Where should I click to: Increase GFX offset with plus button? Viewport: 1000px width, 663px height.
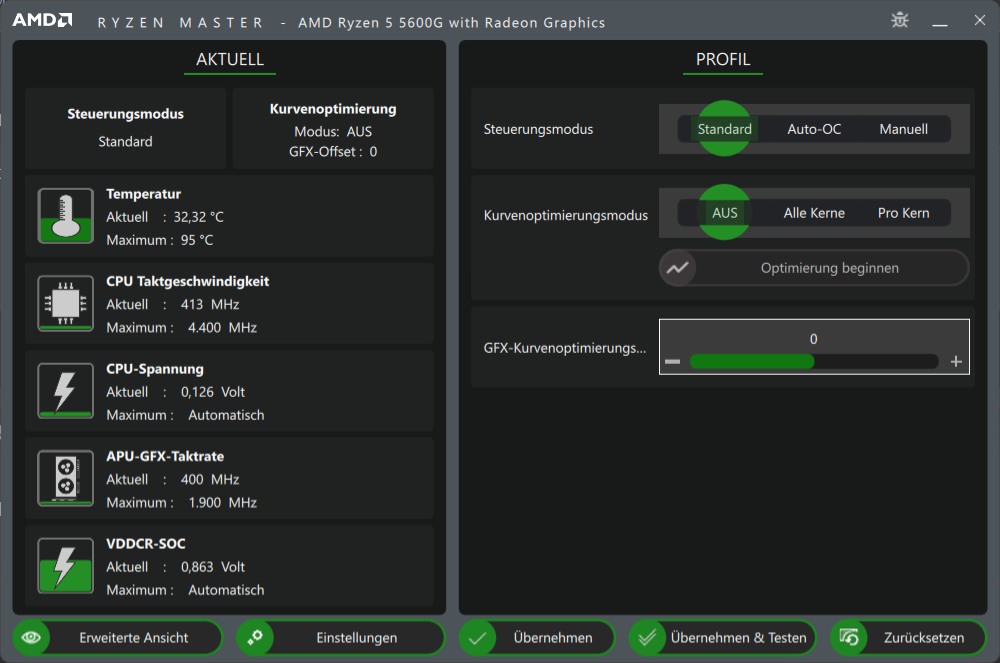[956, 362]
